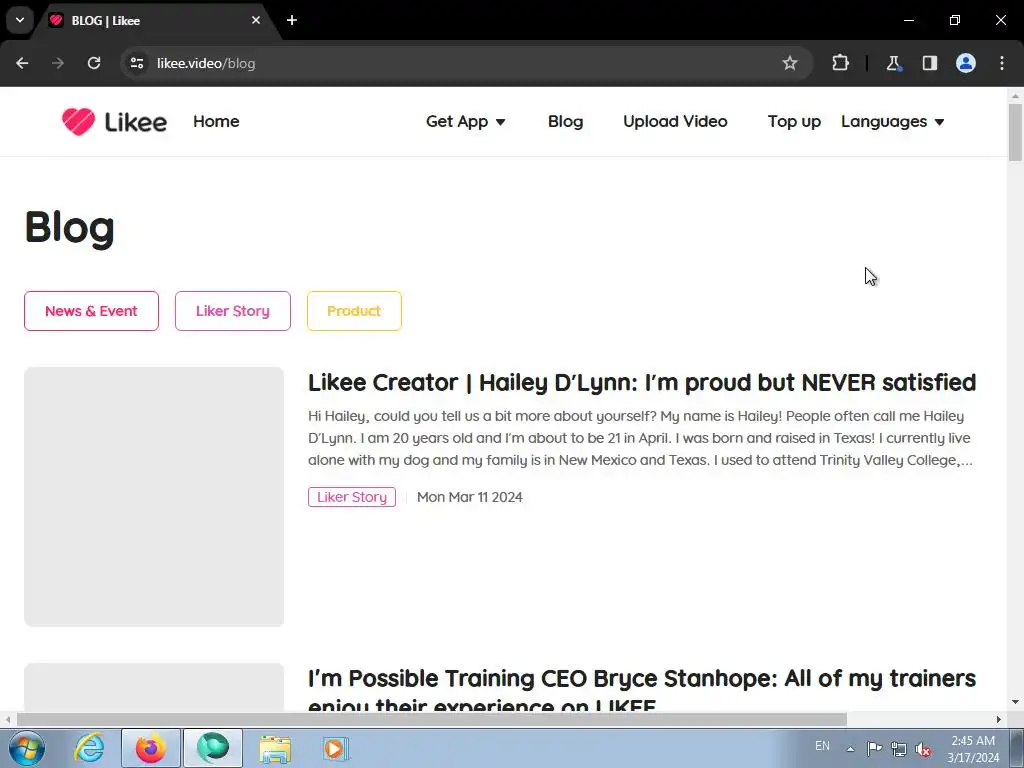Open the Hailey D'Lynn article title
Screen dimensions: 1024x768
coord(642,382)
